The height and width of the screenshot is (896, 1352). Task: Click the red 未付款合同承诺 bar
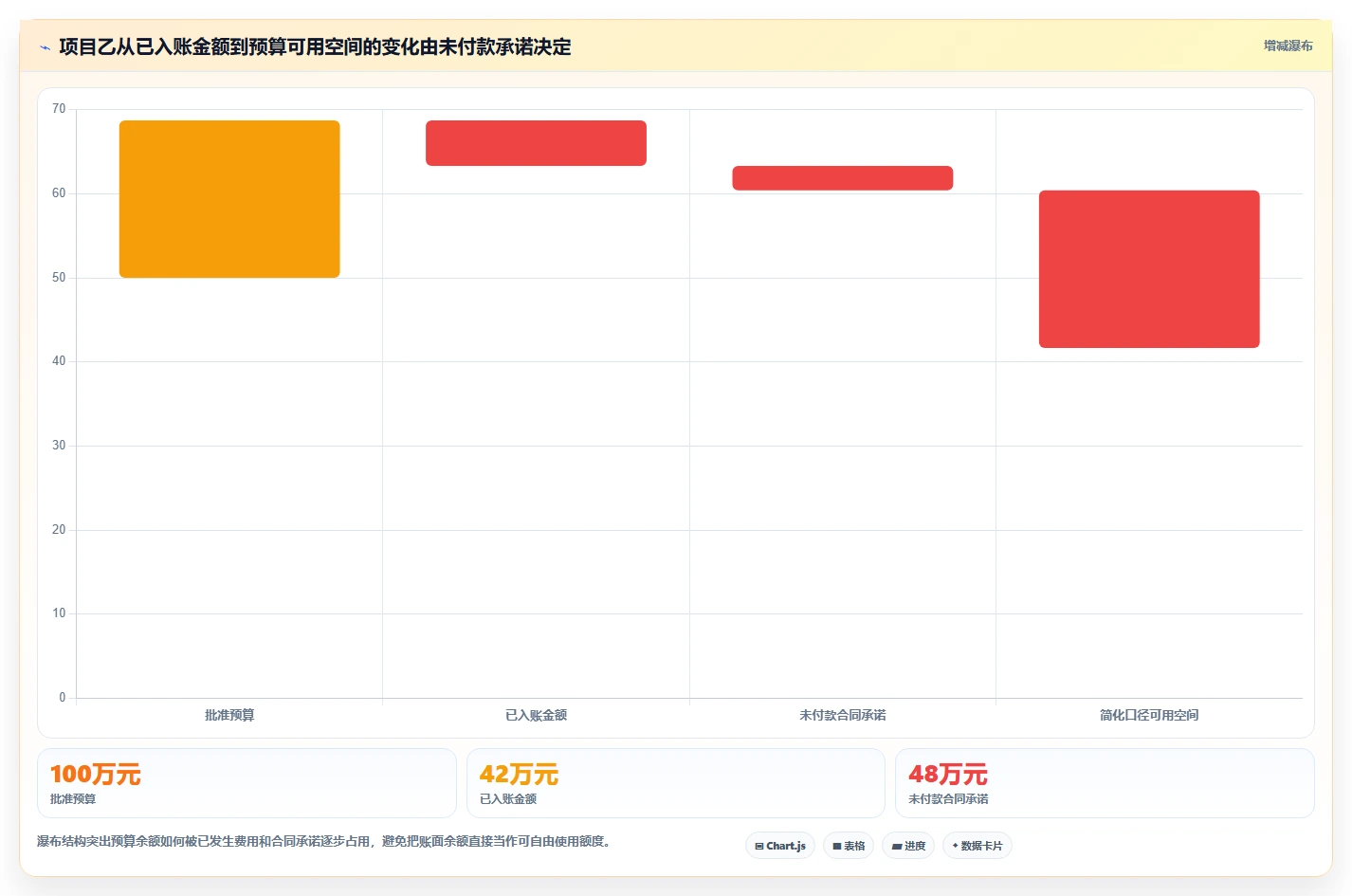pyautogui.click(x=843, y=178)
